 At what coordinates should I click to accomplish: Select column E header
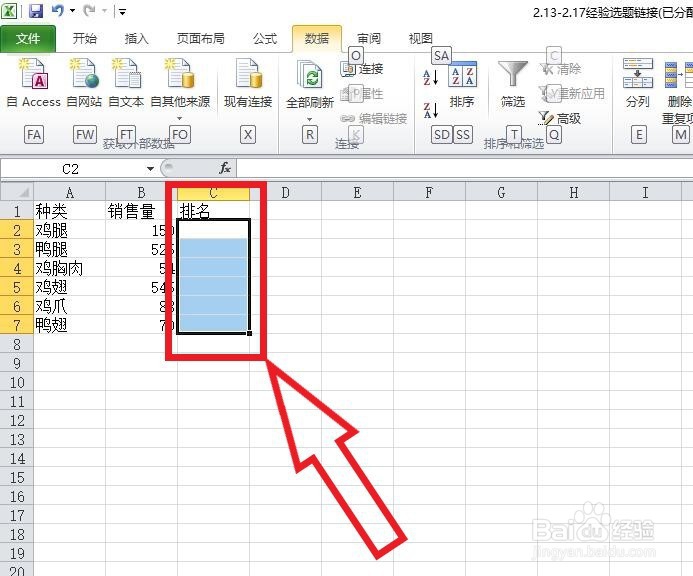click(357, 193)
